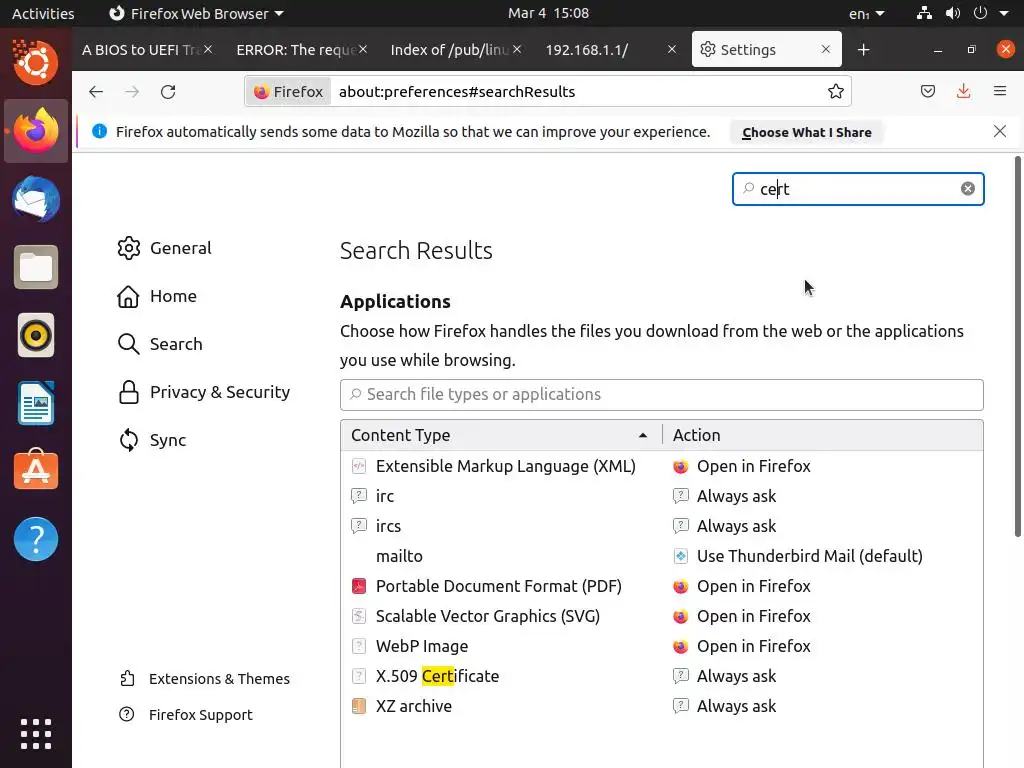
Task: Launch Thunderbird Mail from the dock
Action: point(36,199)
